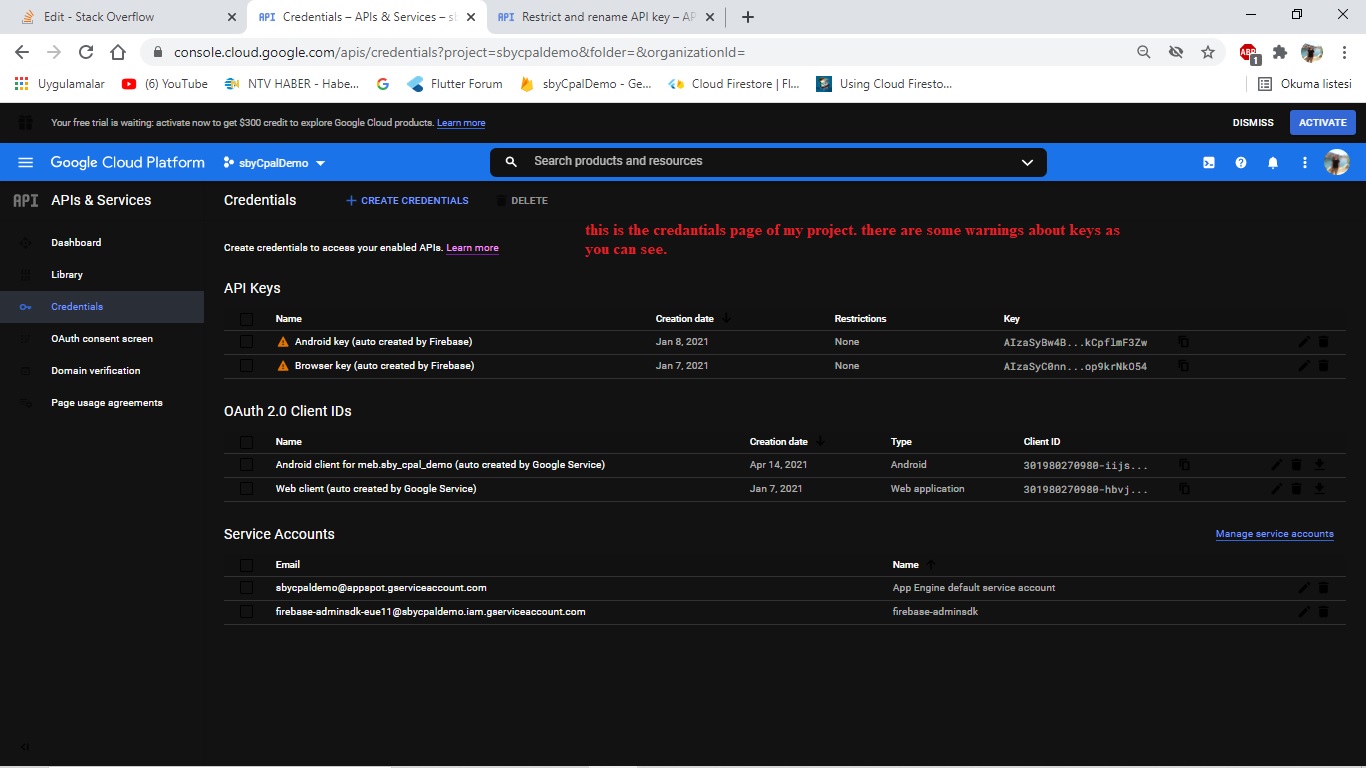Edit the firebase-adminsdk service account
The height and width of the screenshot is (772, 1366).
[1304, 612]
